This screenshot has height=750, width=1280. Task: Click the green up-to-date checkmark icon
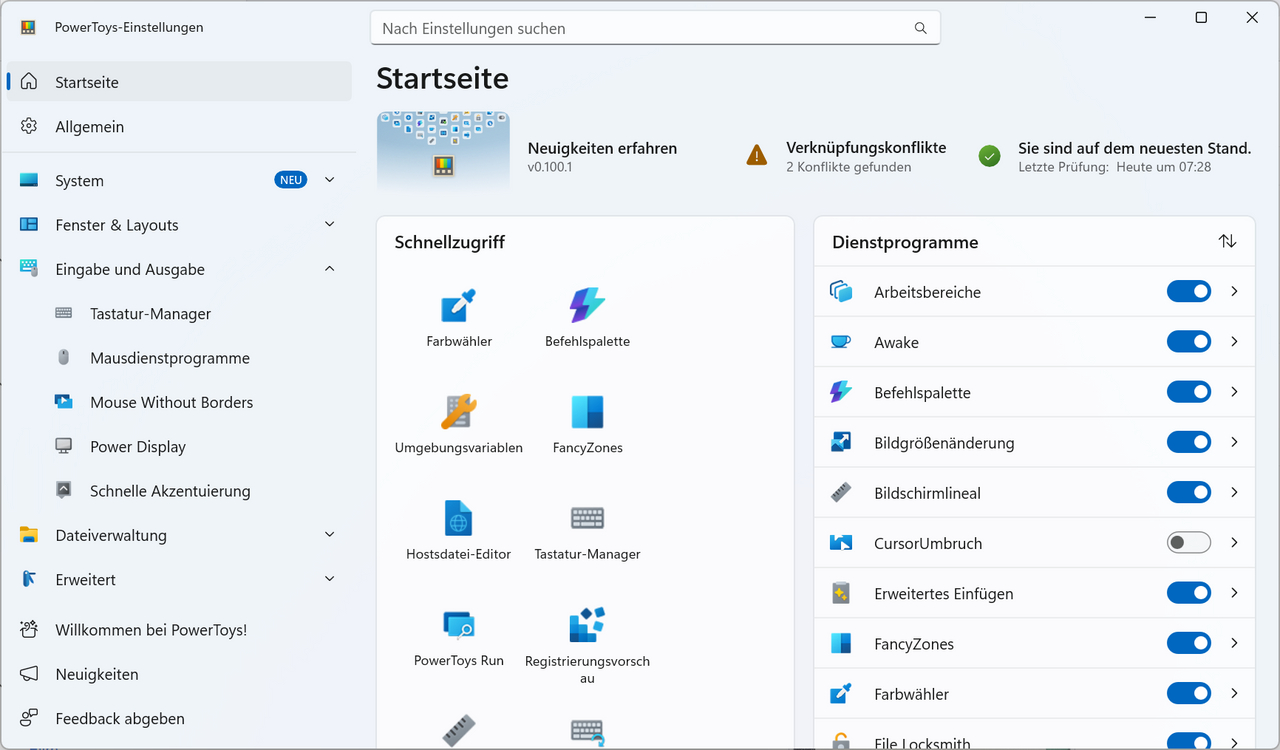click(x=990, y=156)
